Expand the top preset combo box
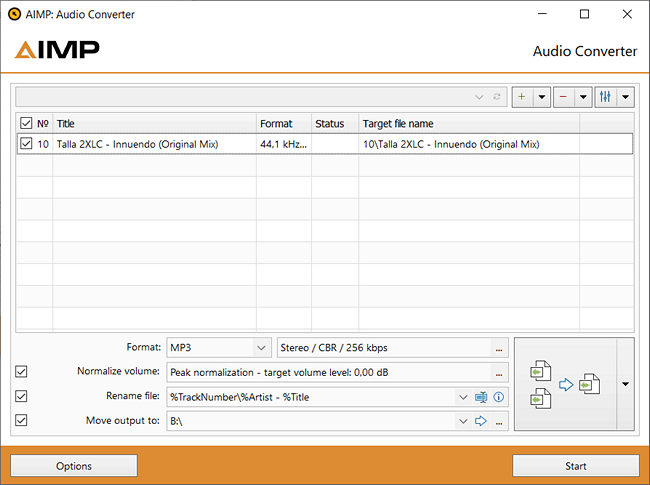 coord(479,97)
